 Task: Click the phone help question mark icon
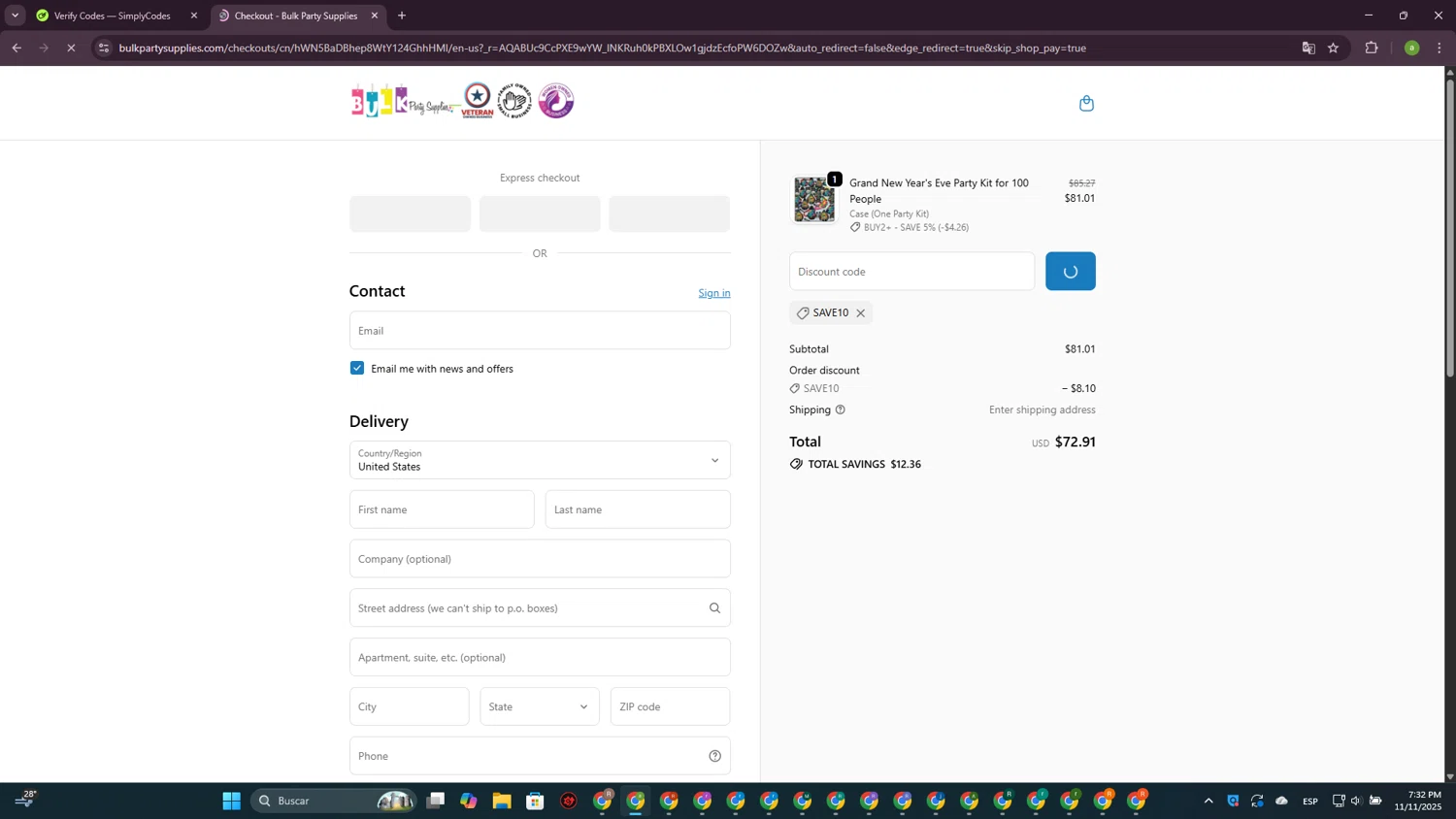tap(714, 756)
